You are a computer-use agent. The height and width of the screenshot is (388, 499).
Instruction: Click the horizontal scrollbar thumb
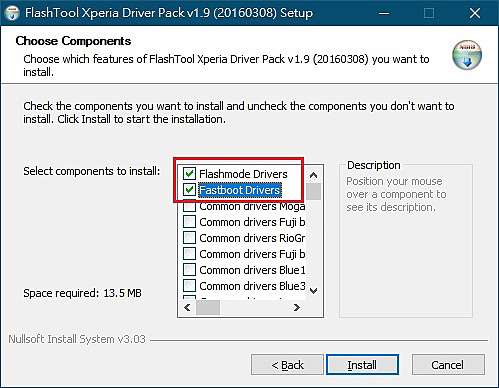[x=208, y=307]
